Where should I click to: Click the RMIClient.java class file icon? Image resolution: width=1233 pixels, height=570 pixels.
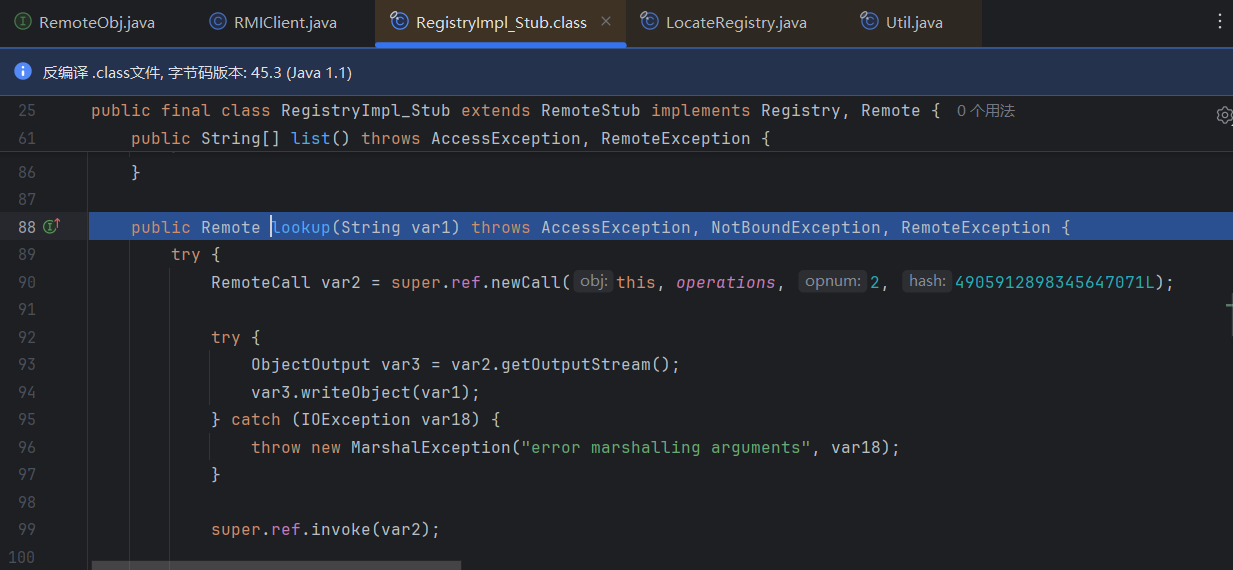(218, 22)
